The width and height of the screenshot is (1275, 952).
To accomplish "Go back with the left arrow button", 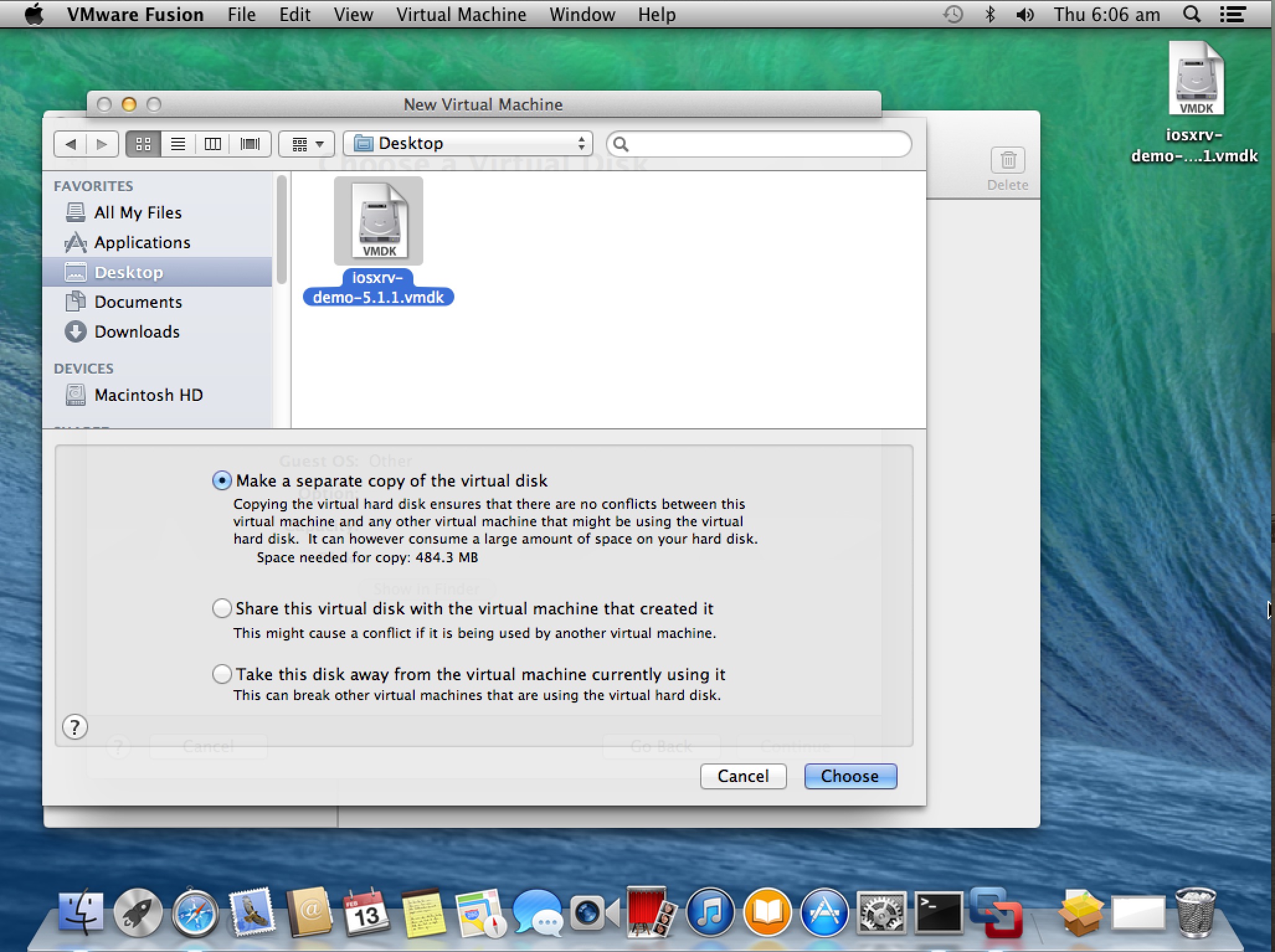I will point(70,145).
